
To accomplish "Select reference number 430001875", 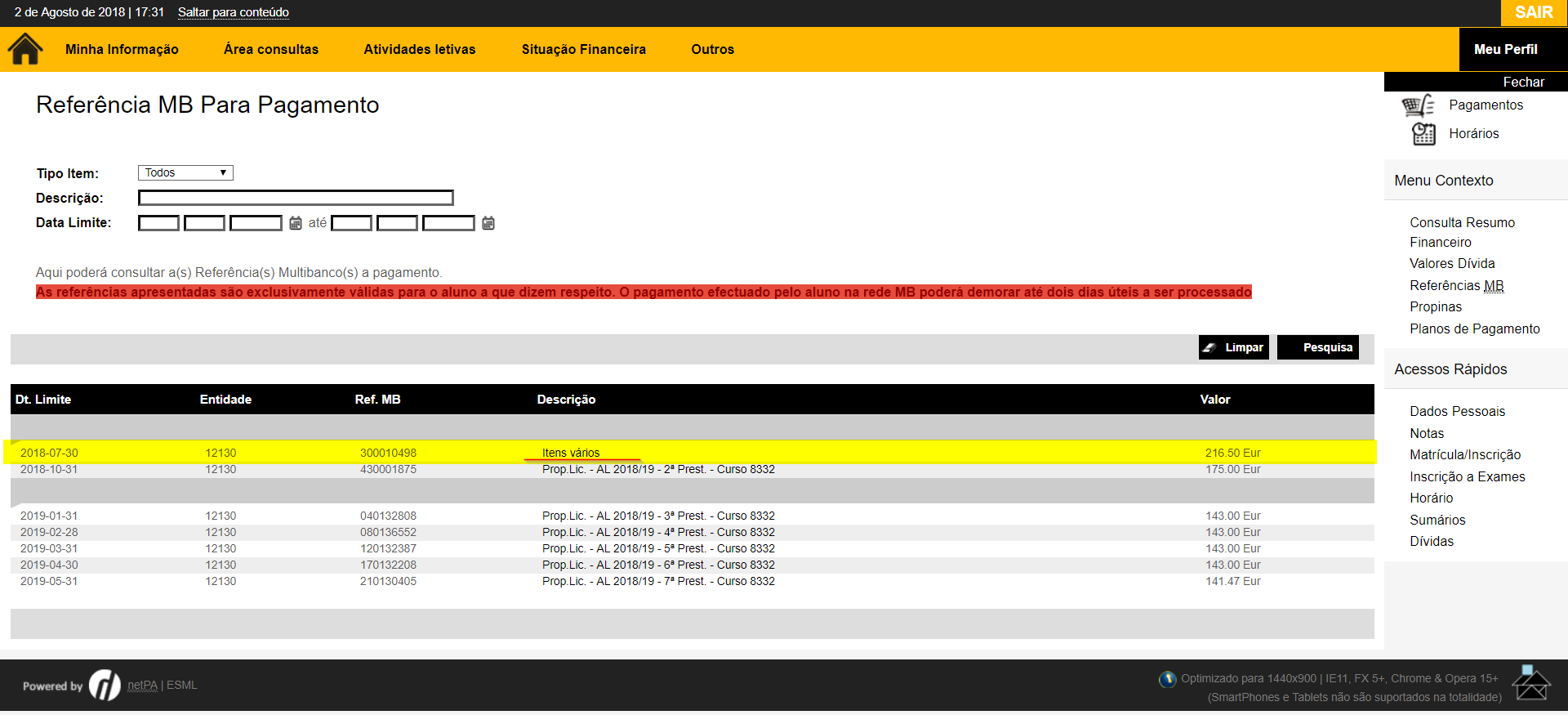I will (x=388, y=469).
